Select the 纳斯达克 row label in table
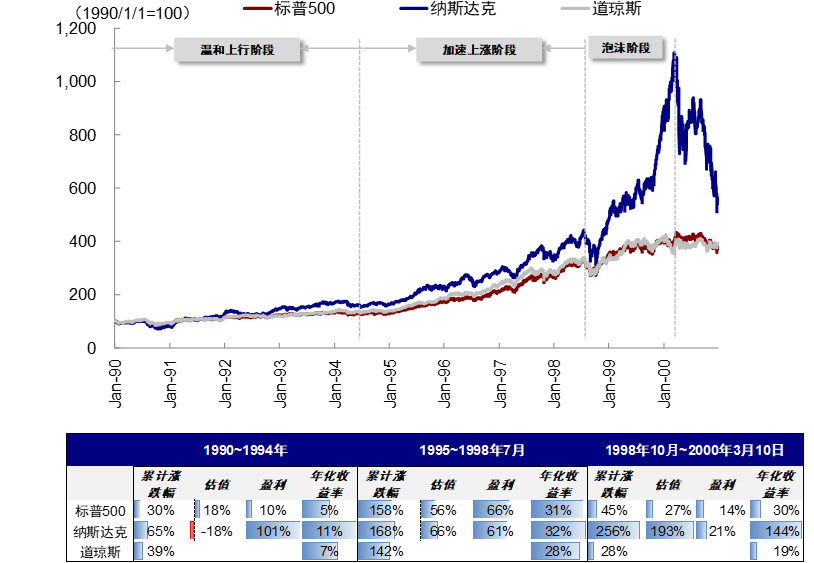The image size is (814, 563). tap(100, 532)
